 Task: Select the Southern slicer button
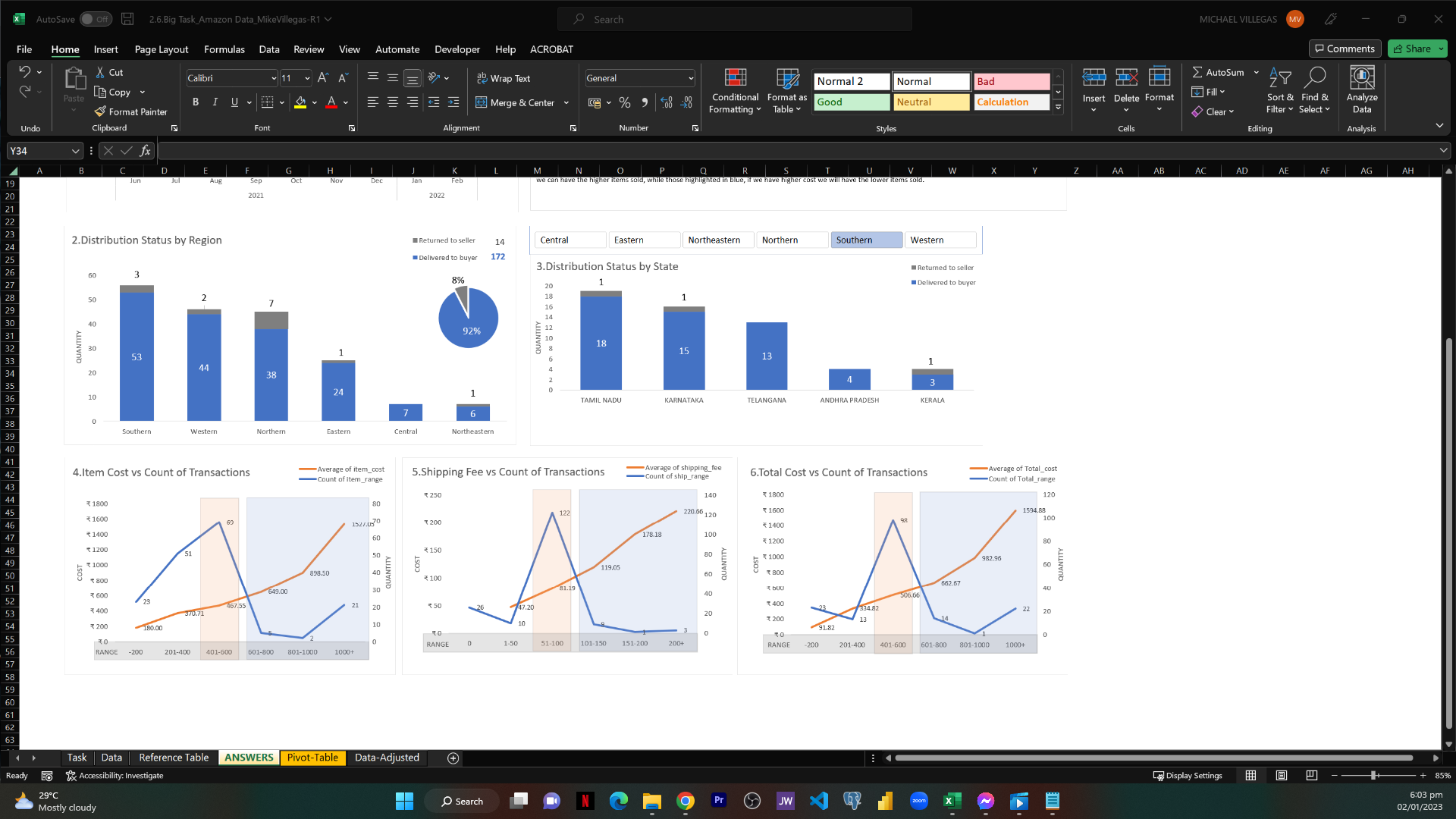(x=866, y=240)
